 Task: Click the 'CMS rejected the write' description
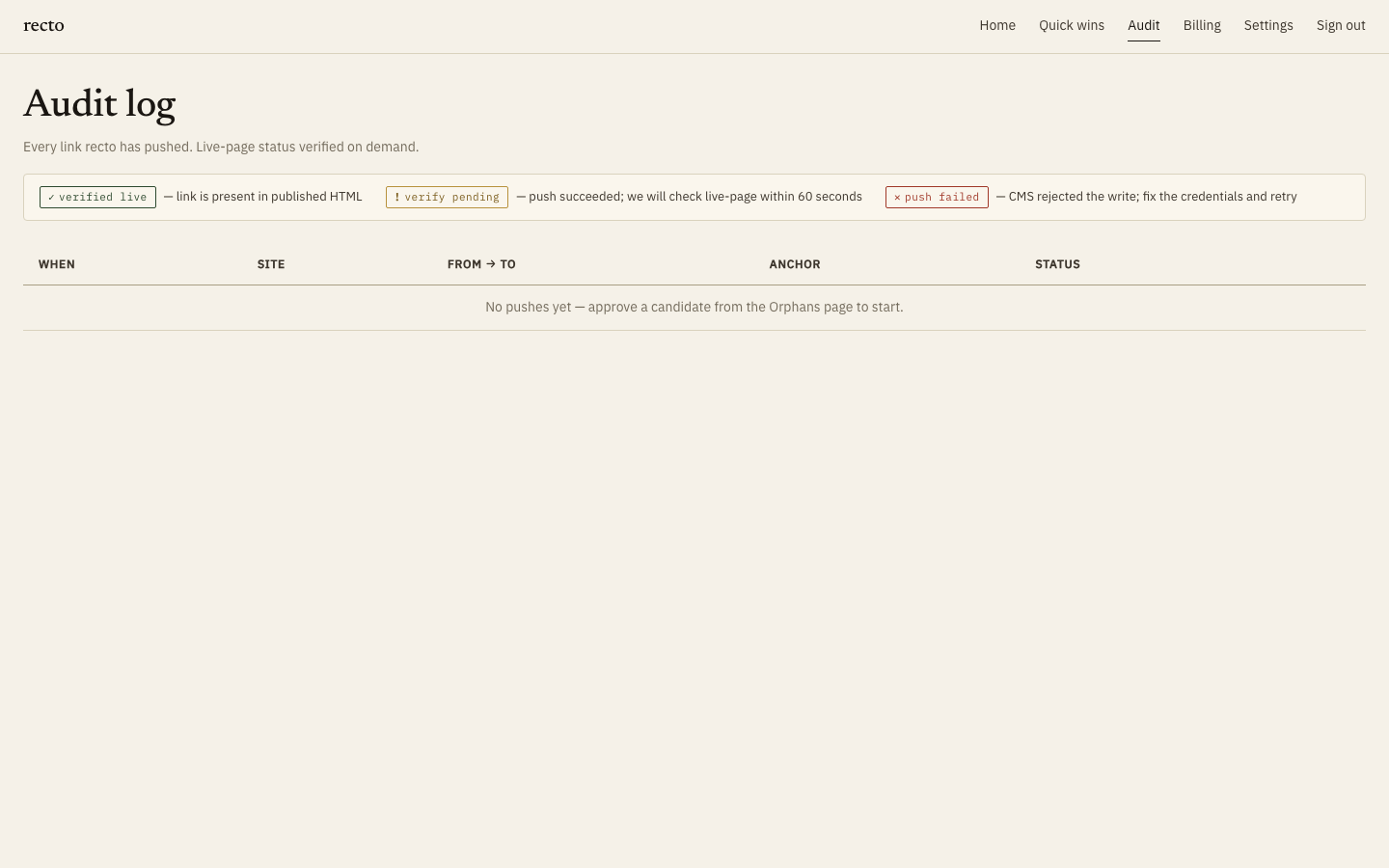point(1147,197)
